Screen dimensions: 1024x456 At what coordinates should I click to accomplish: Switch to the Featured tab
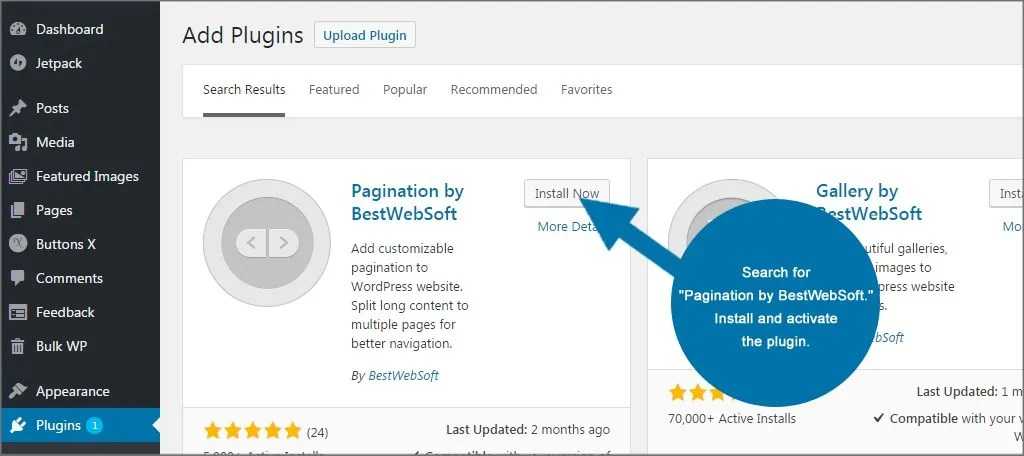pos(333,89)
